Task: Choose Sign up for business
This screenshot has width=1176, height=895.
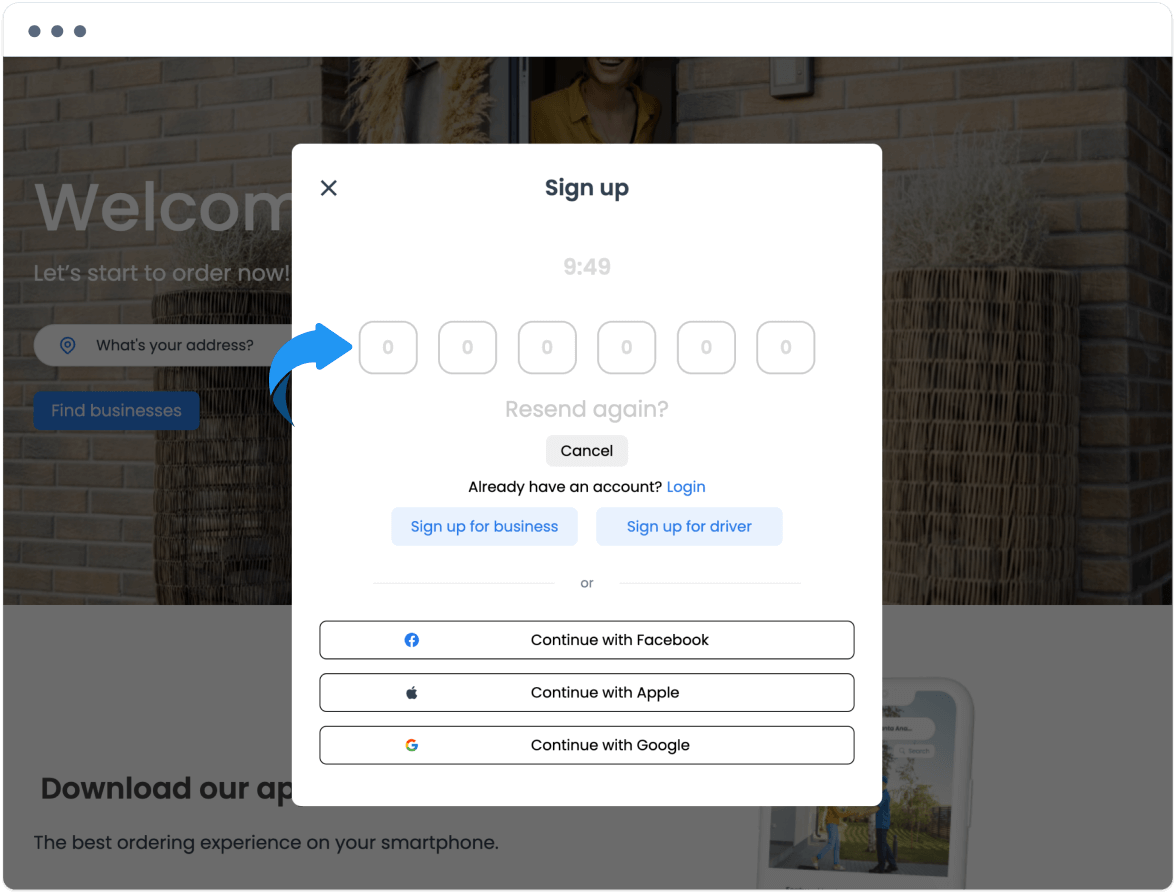Action: point(484,527)
